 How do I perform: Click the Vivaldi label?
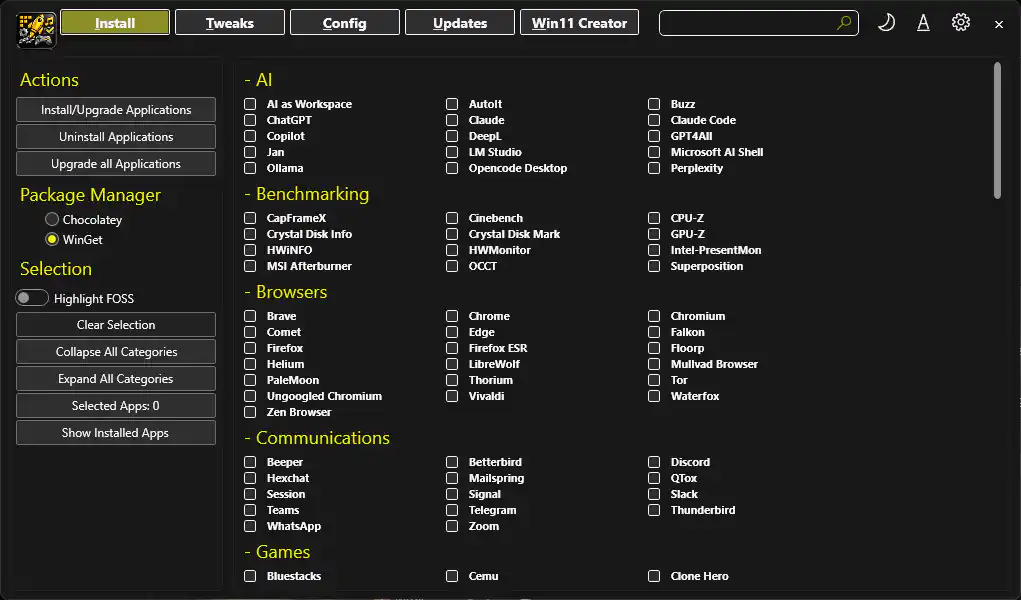coord(486,396)
